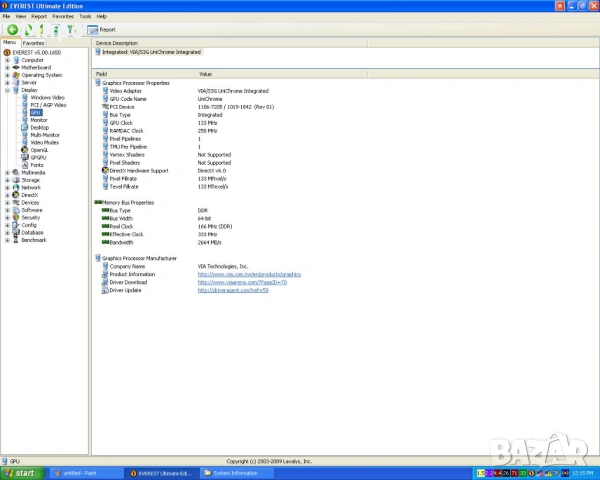Image resolution: width=600 pixels, height=480 pixels.
Task: Click the Device Description column header
Action: 230,43
